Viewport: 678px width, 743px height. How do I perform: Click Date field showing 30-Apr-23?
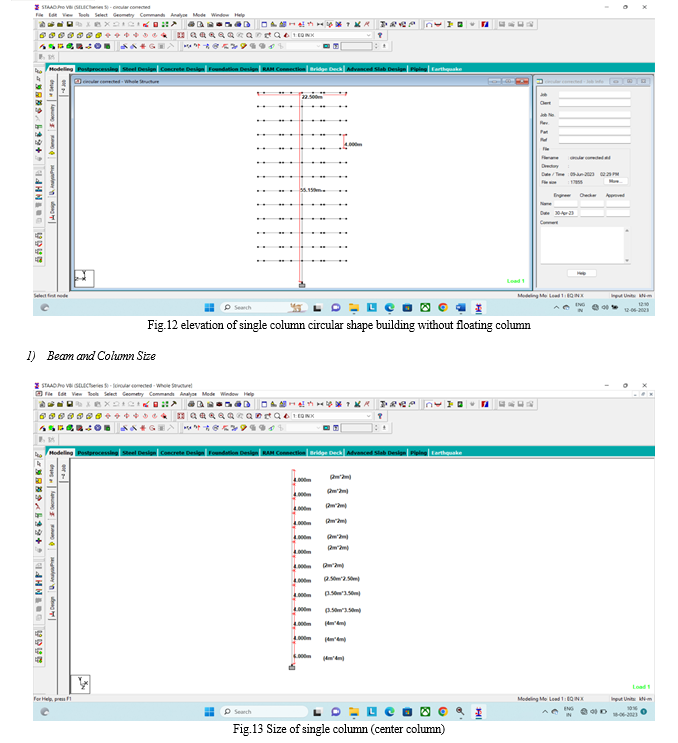point(566,213)
